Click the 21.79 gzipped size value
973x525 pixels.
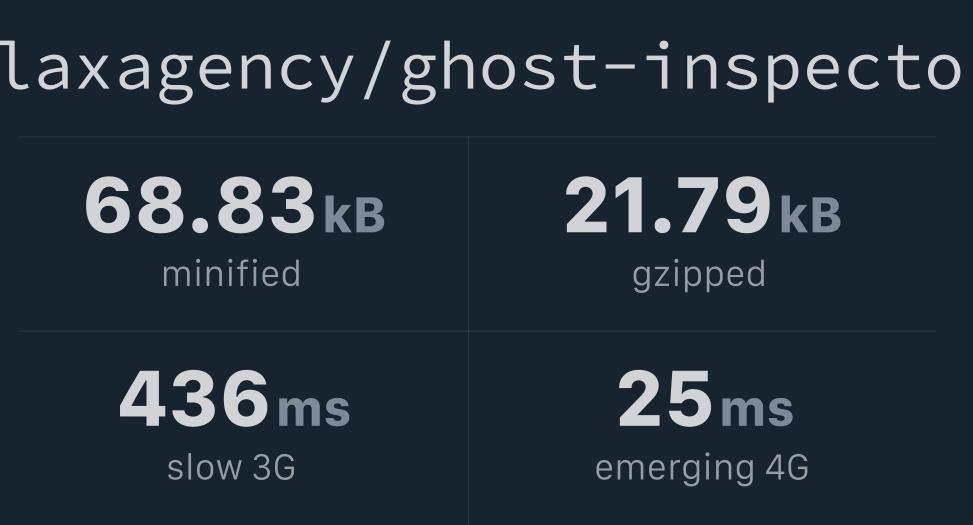pos(668,206)
